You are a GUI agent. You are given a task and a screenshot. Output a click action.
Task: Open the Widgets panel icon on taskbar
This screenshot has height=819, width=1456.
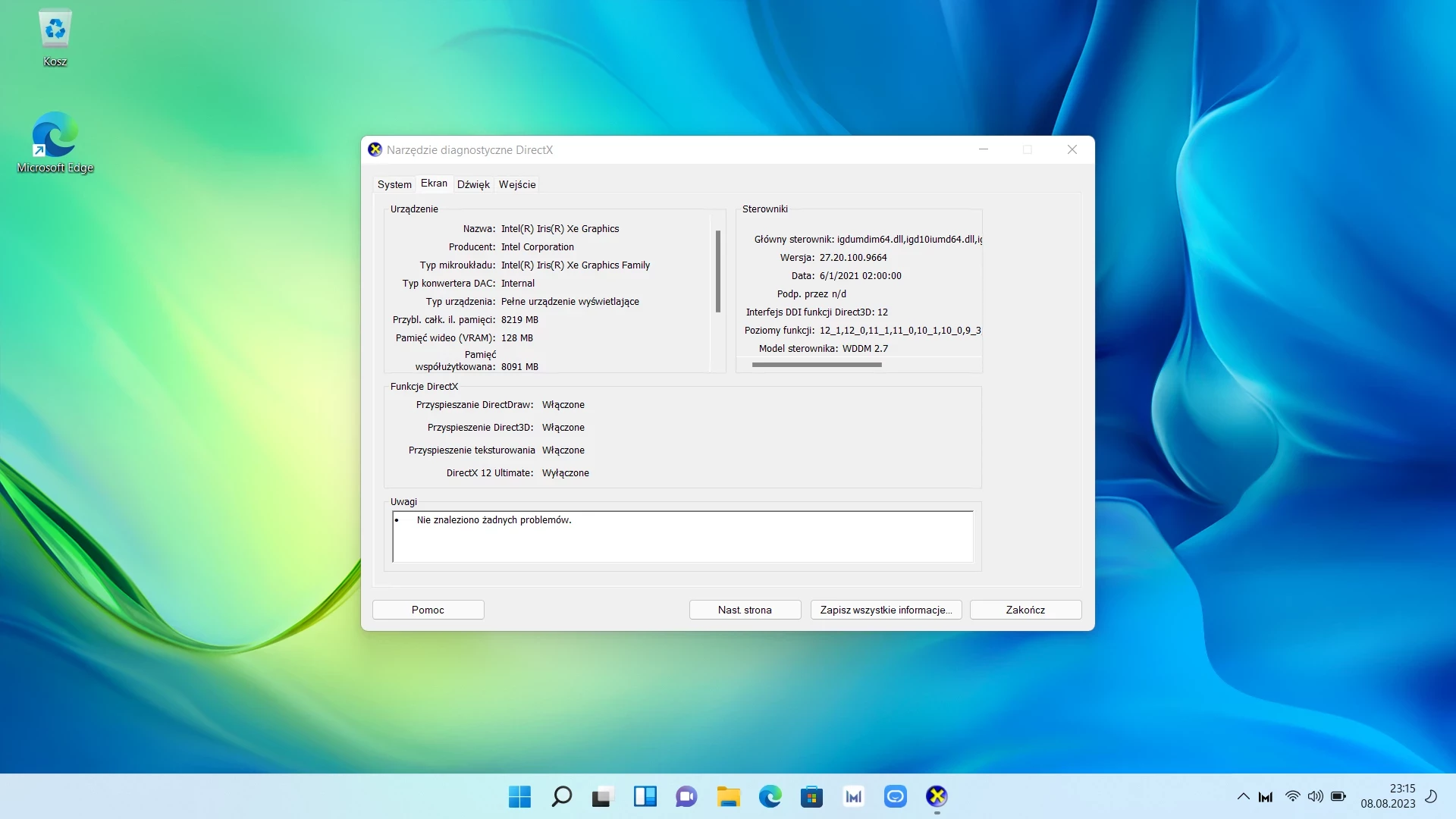[x=645, y=796]
